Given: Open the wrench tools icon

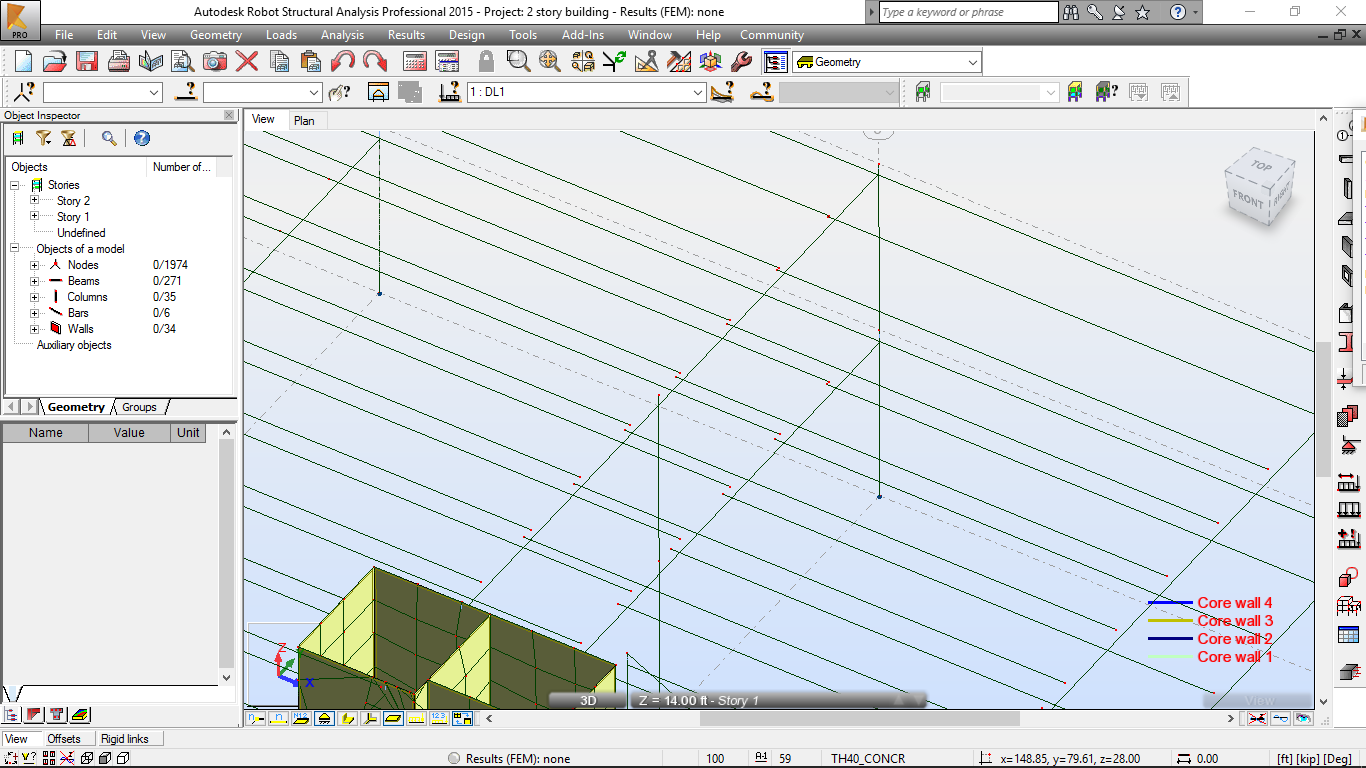Looking at the screenshot, I should tap(741, 61).
